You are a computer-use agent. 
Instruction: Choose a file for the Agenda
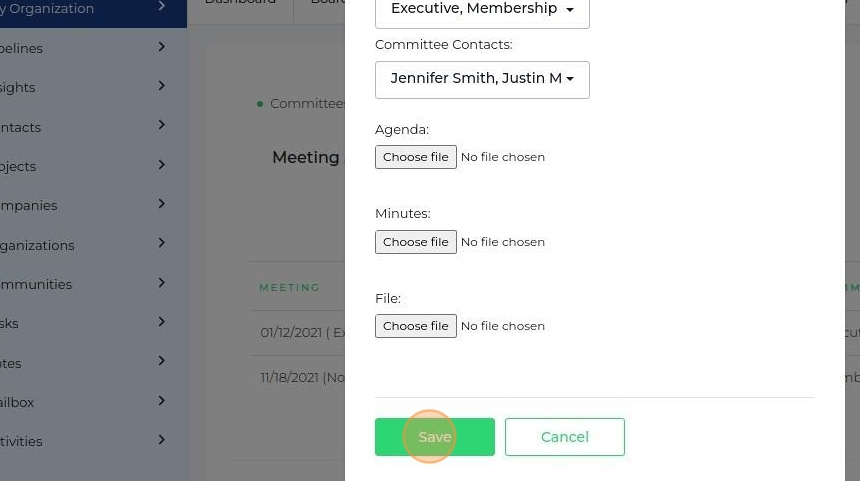[x=416, y=157]
